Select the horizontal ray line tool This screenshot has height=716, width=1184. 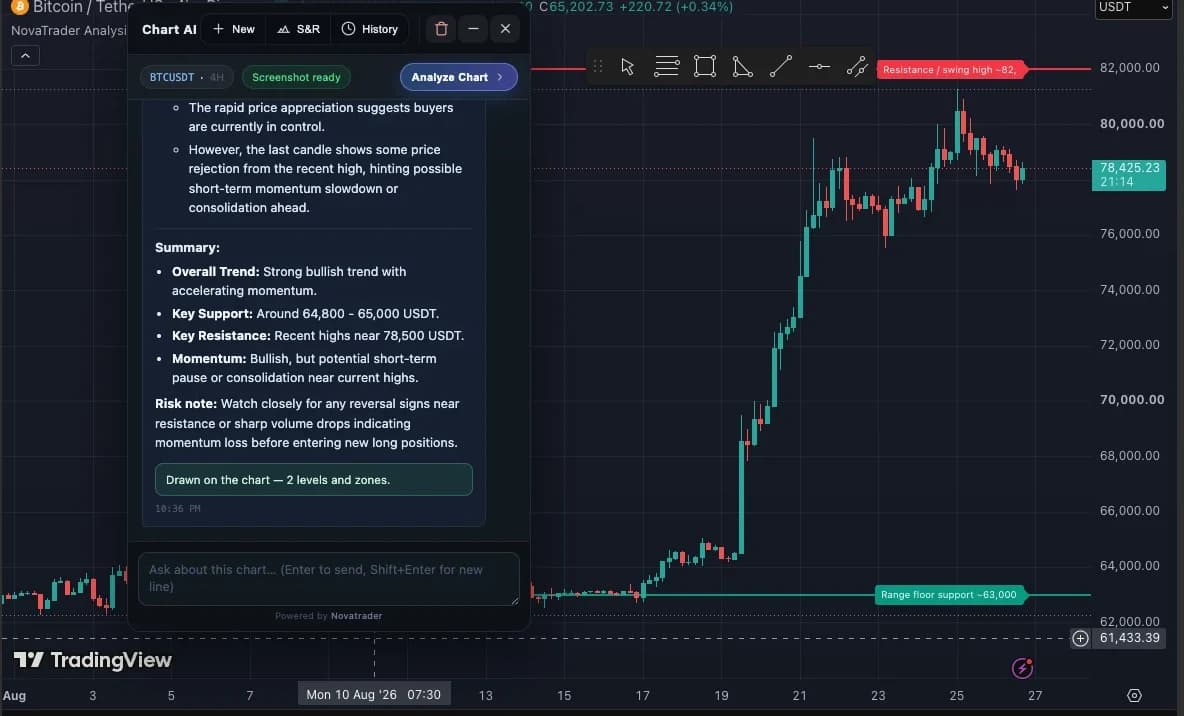pyautogui.click(x=819, y=66)
